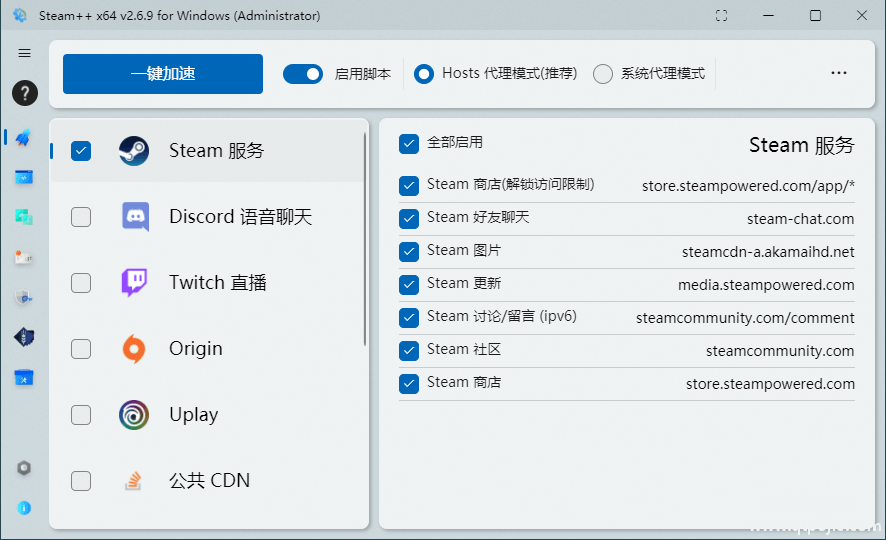
Task: Select Origin list item
Action: click(x=207, y=349)
